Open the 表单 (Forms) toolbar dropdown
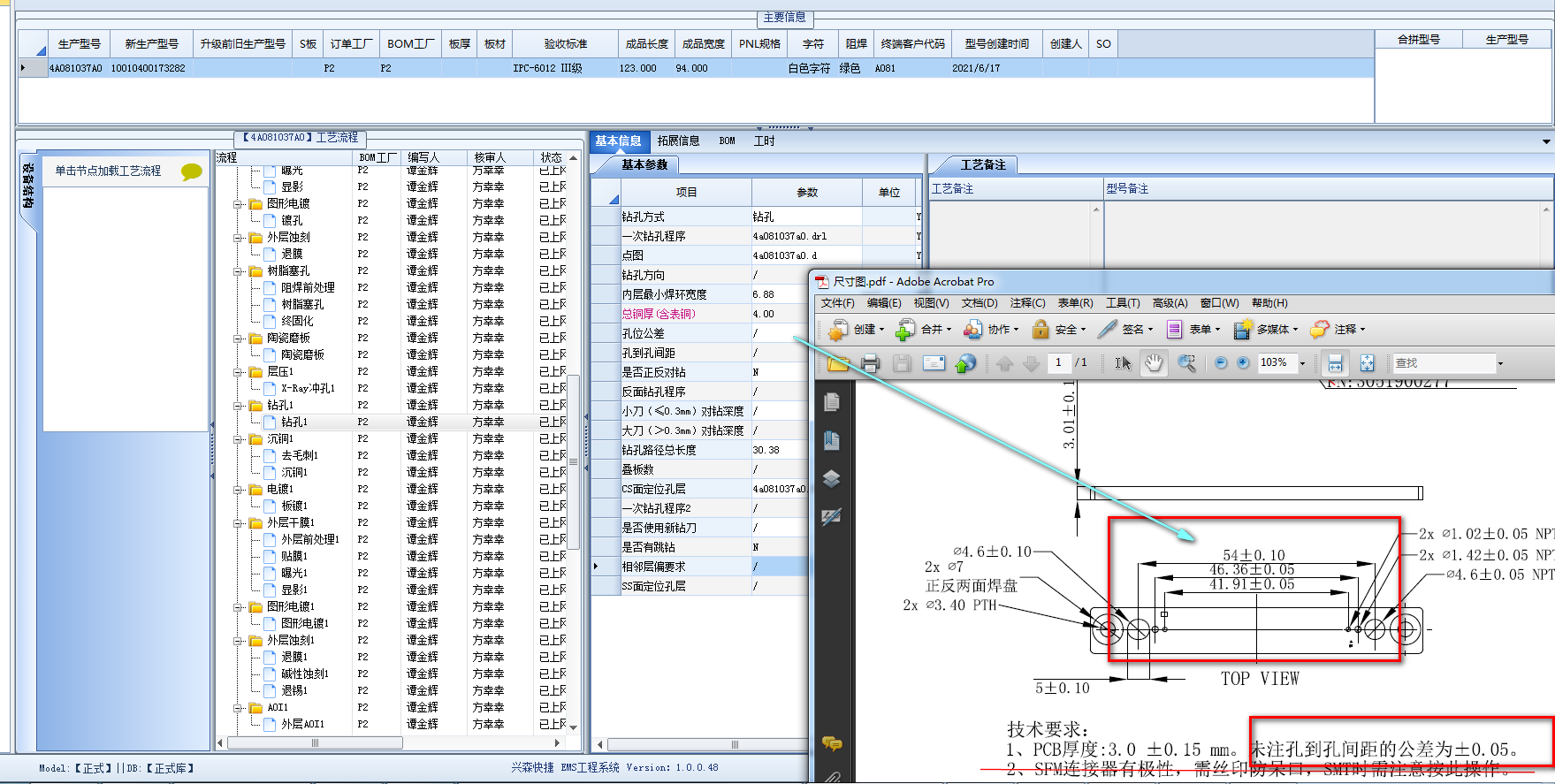Image resolution: width=1555 pixels, height=784 pixels. 1193,330
